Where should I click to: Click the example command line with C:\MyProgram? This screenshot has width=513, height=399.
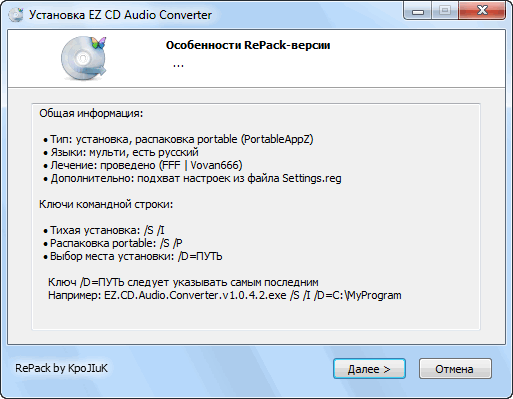coord(225,295)
